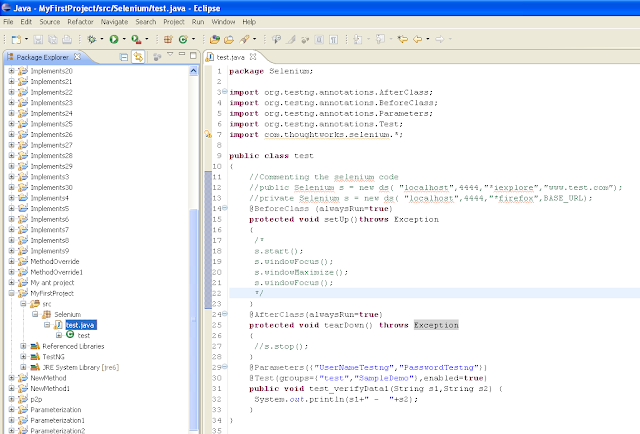The image size is (640, 434).
Task: Toggle folding of the setUp method
Action: click(x=224, y=208)
